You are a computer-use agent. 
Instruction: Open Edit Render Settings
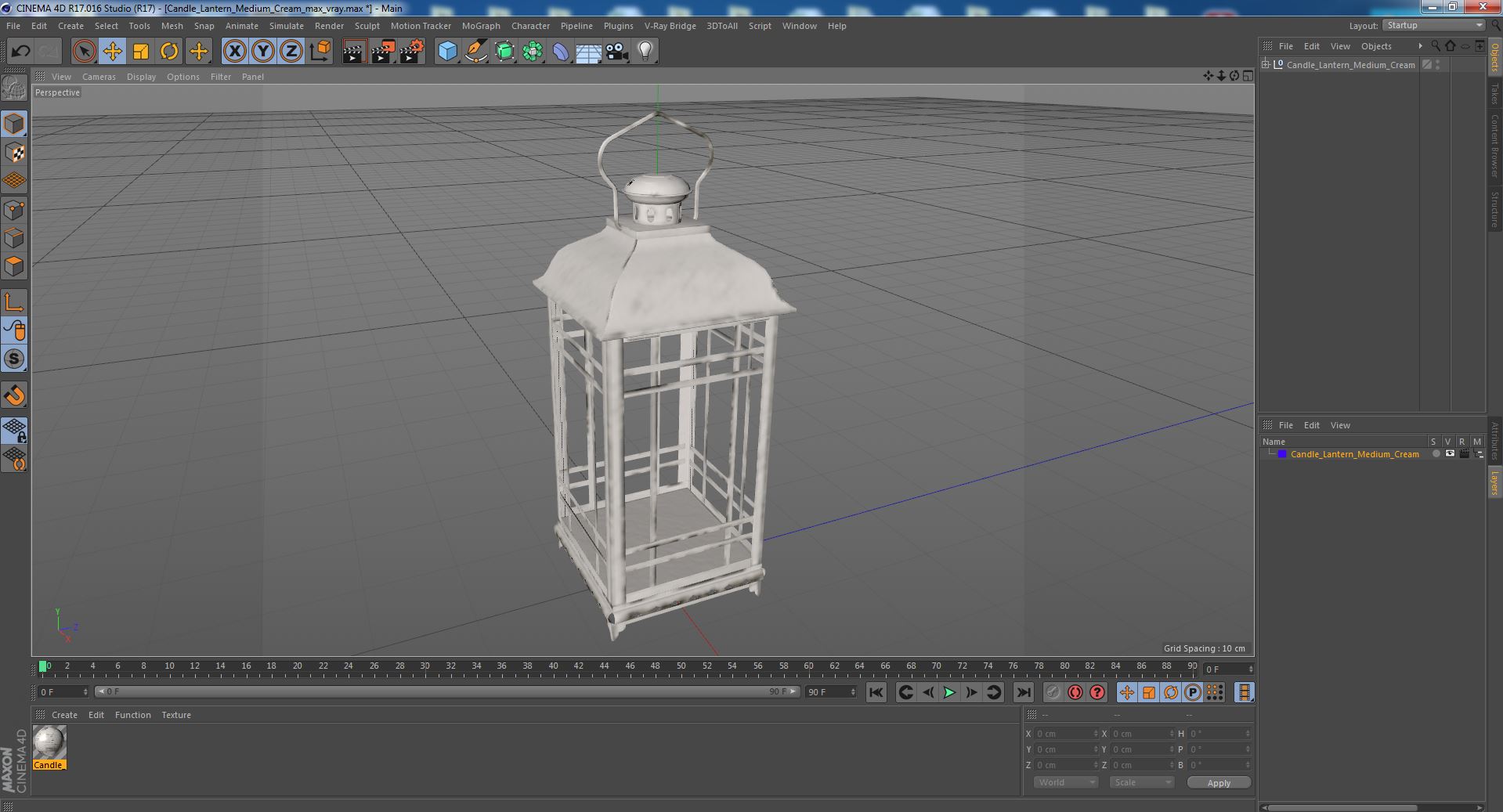tap(412, 52)
